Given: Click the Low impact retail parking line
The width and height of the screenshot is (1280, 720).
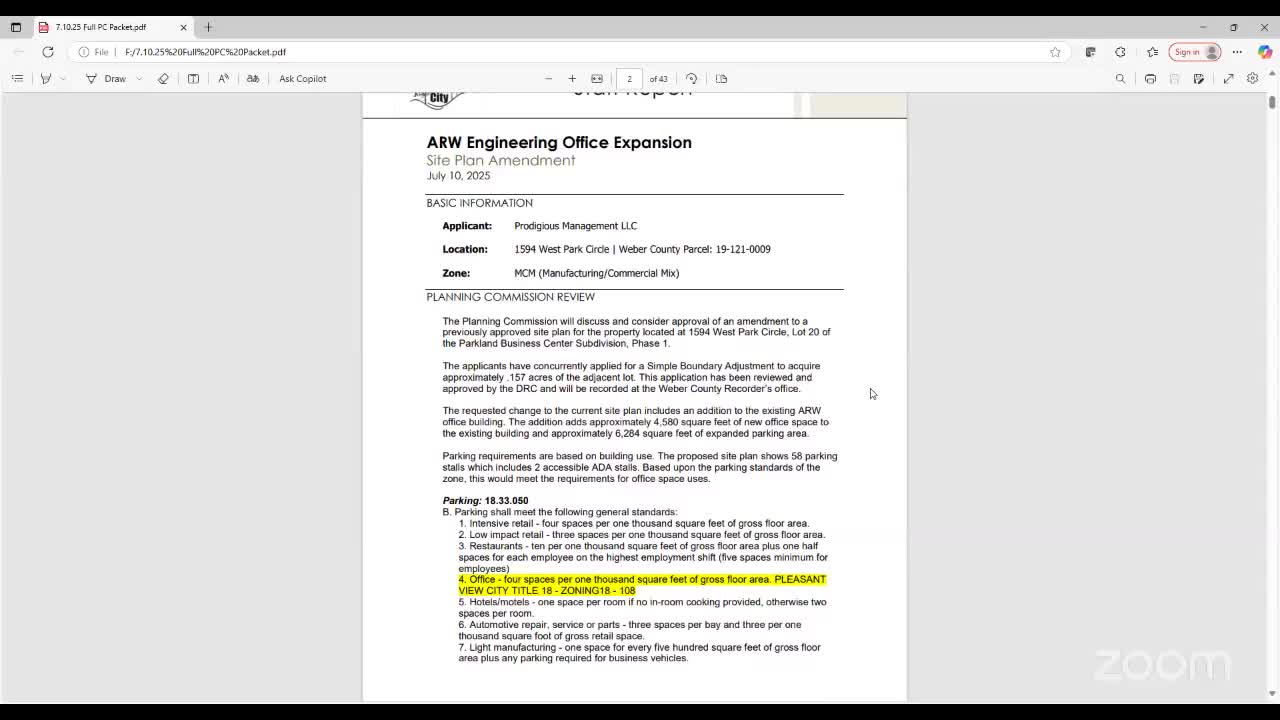Looking at the screenshot, I should (642, 535).
